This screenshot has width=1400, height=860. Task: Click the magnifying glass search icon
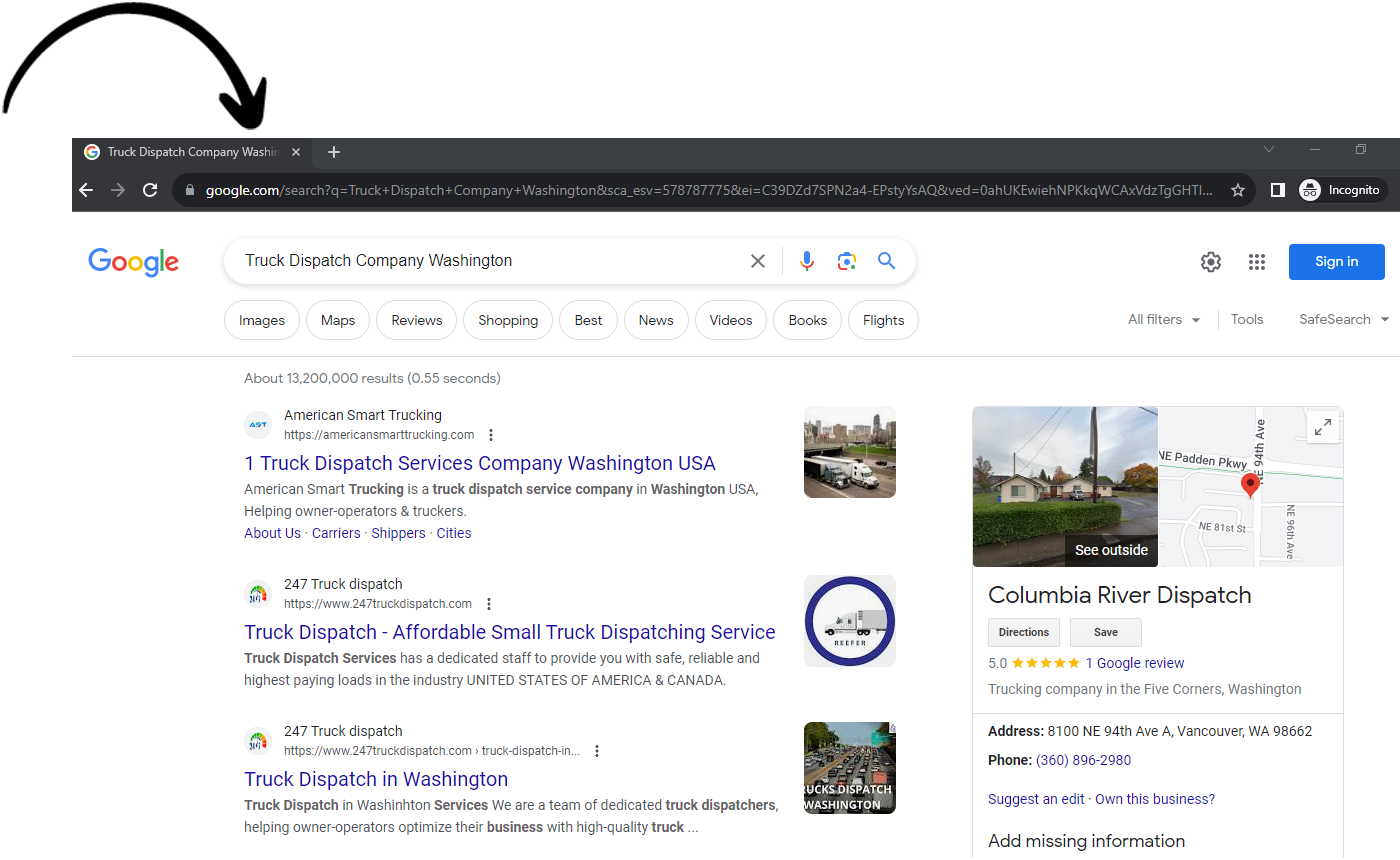click(886, 261)
